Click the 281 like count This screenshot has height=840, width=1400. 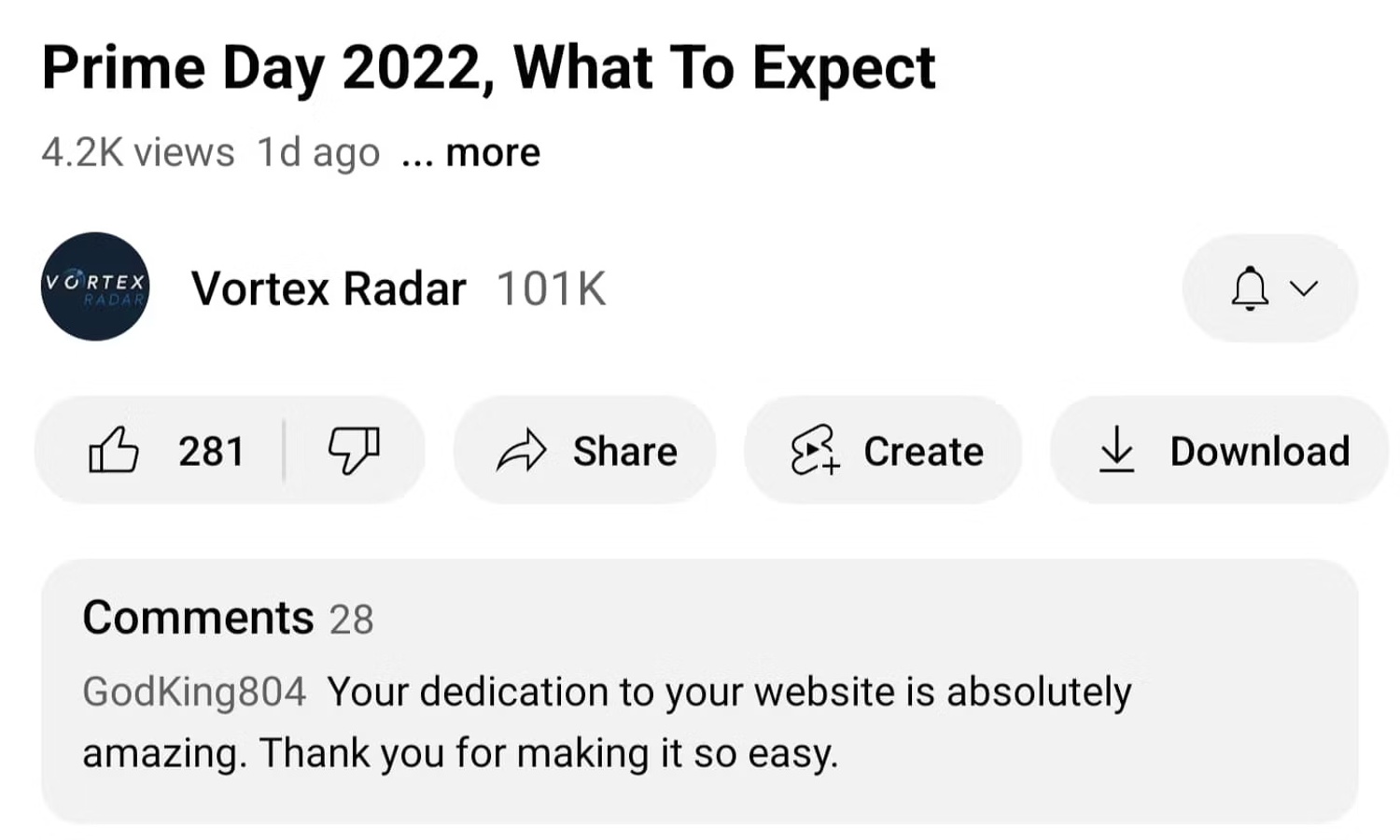[x=211, y=452]
